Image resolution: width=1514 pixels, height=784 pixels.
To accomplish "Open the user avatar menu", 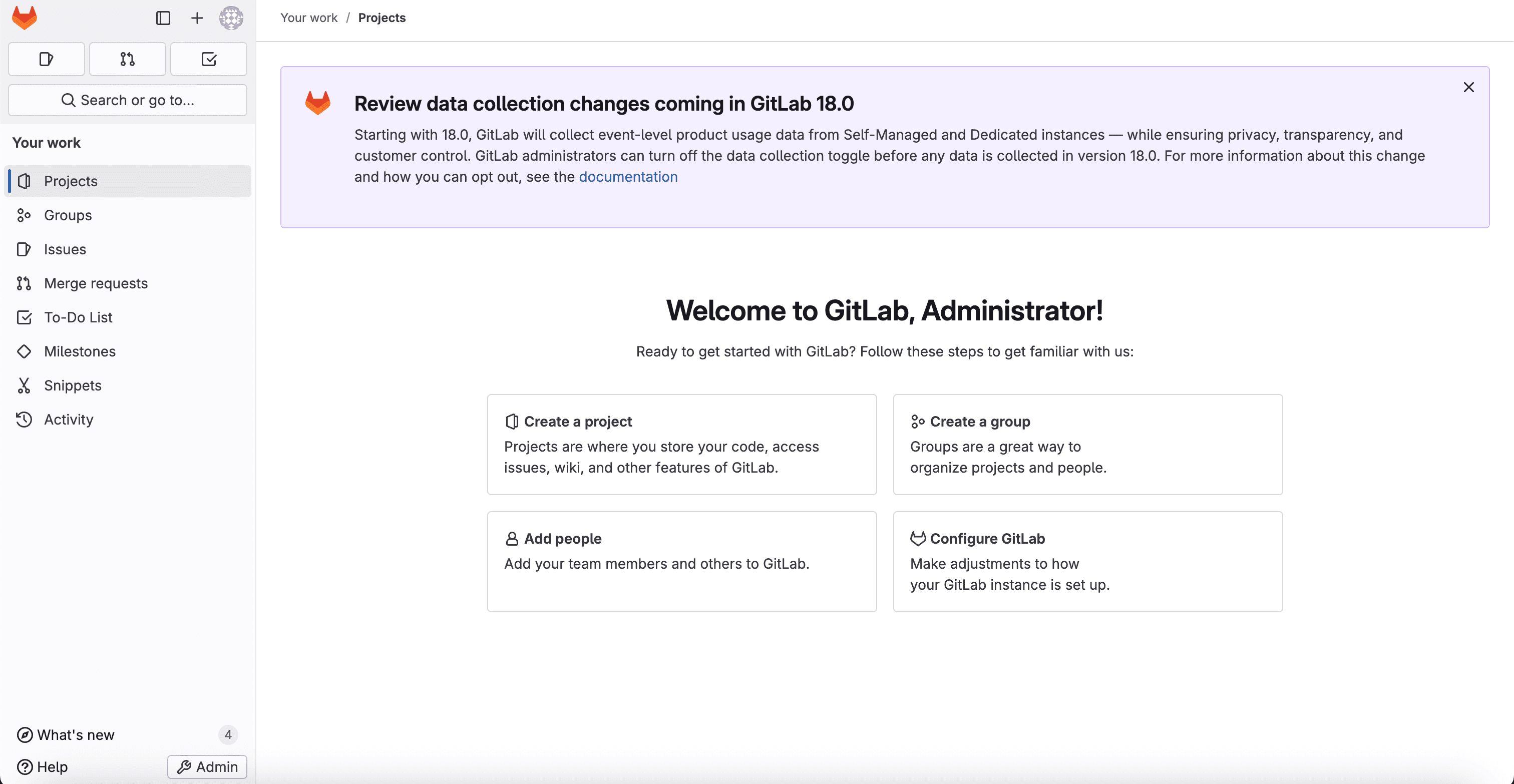I will (231, 18).
